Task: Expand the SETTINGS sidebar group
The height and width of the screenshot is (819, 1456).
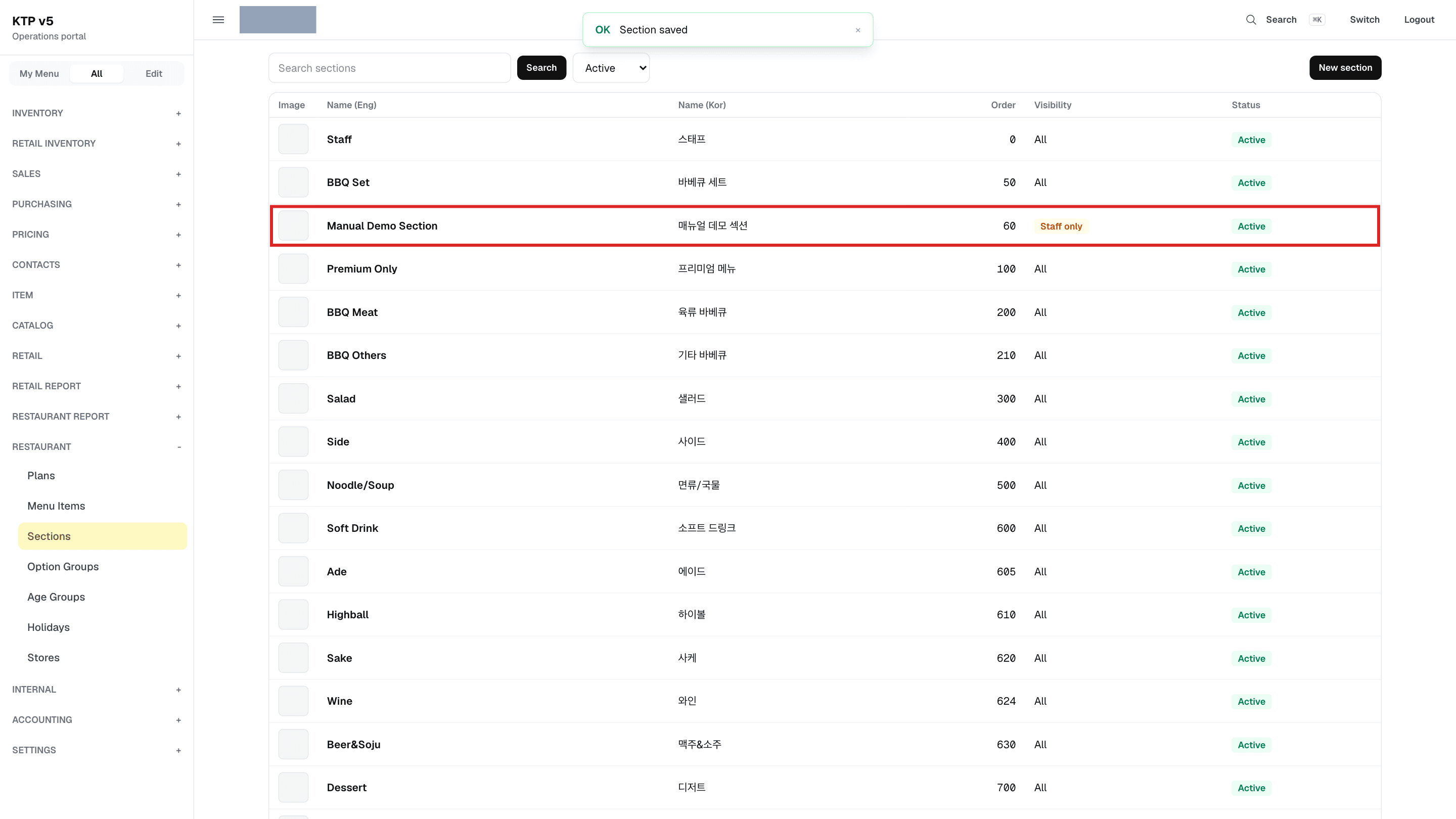Action: [x=97, y=750]
